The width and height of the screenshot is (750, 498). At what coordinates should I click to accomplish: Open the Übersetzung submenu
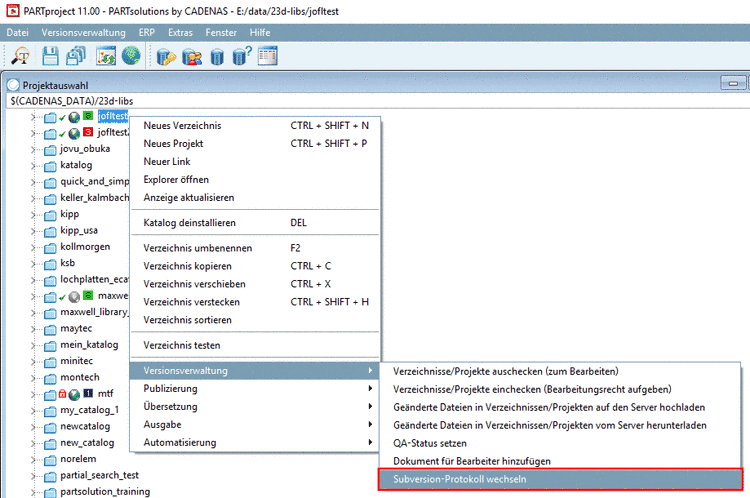[255, 407]
